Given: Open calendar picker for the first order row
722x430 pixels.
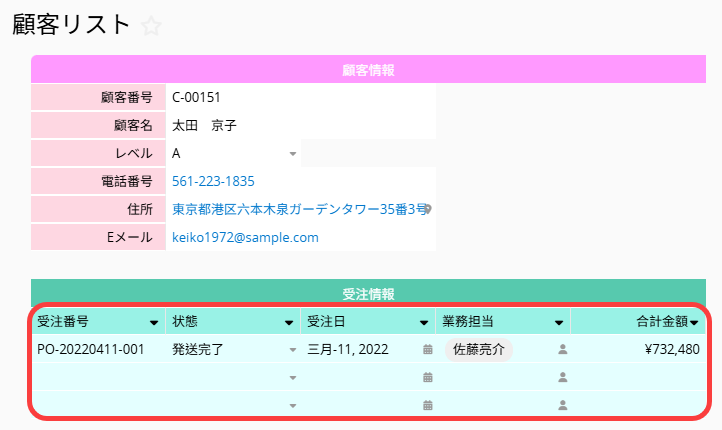Looking at the screenshot, I should pyautogui.click(x=428, y=350).
